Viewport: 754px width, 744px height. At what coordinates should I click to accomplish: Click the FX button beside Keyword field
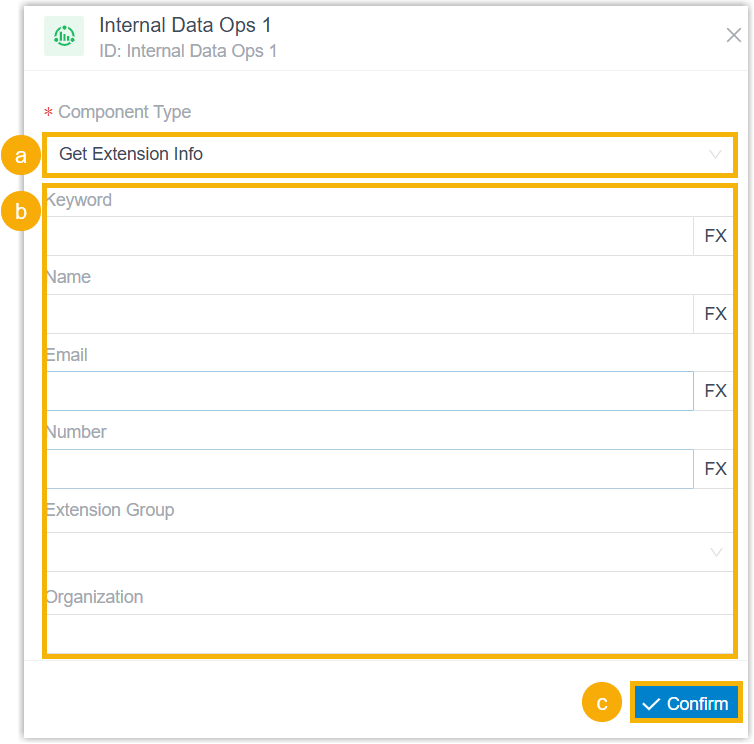[715, 236]
